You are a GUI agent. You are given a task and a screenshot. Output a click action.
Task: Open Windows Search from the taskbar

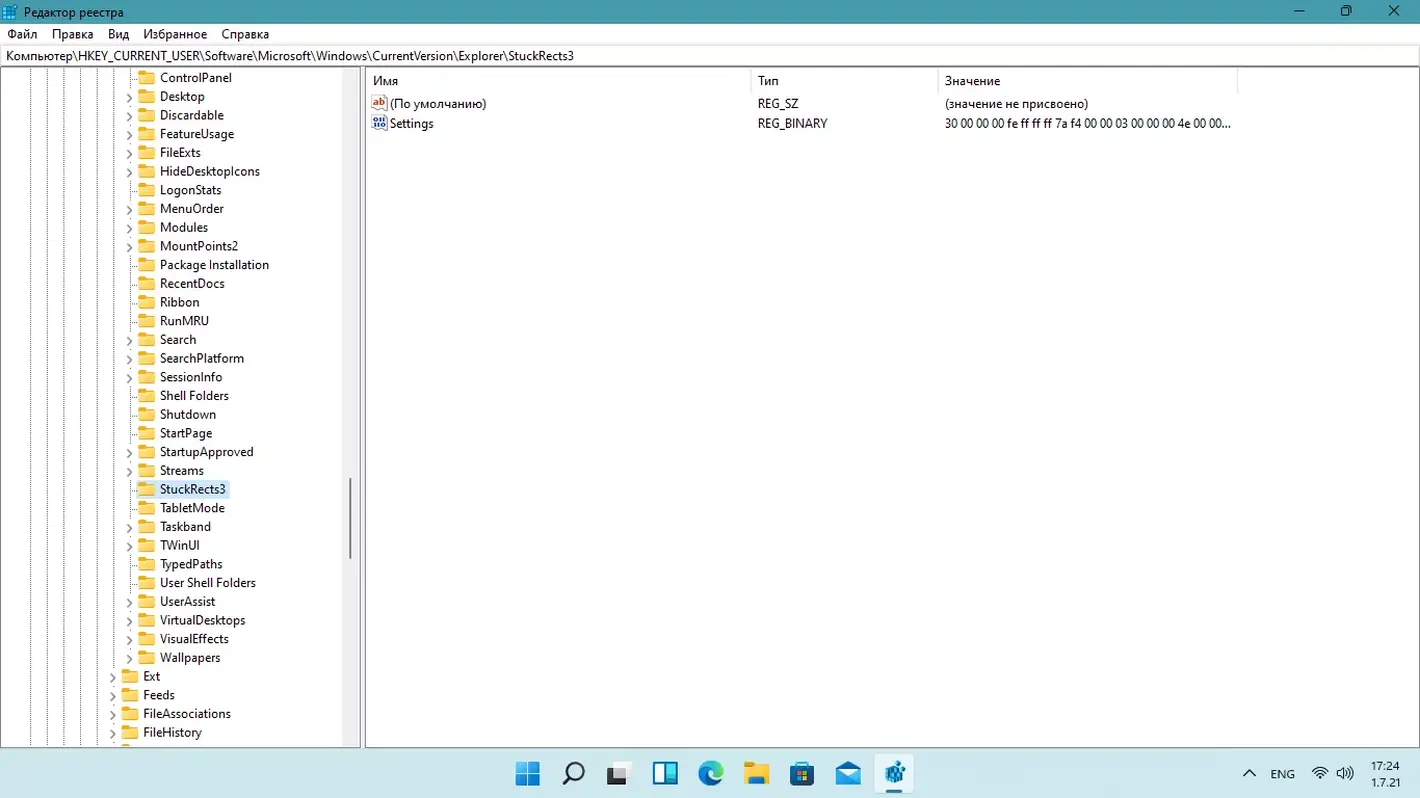pyautogui.click(x=572, y=773)
